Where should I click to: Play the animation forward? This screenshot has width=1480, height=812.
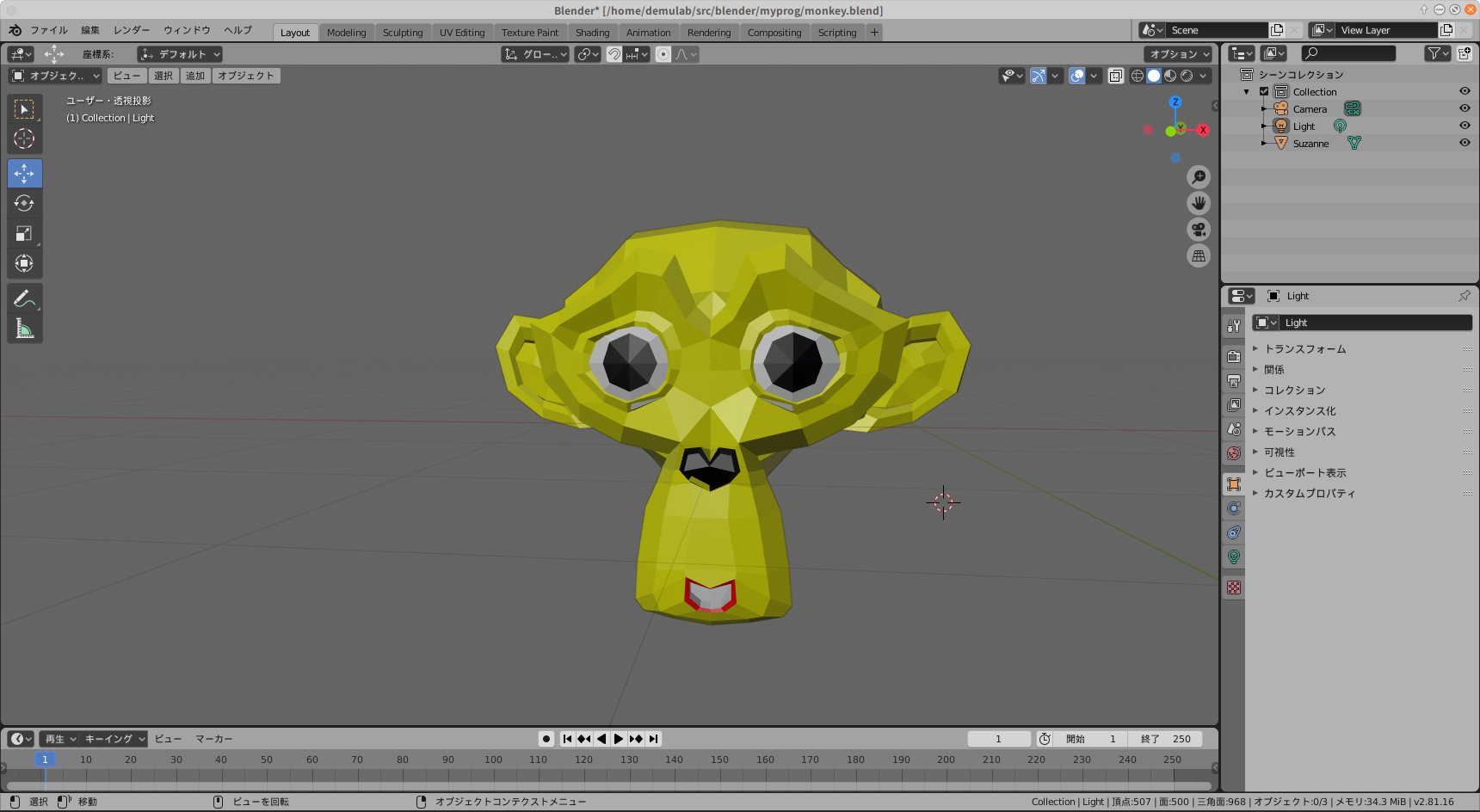619,739
